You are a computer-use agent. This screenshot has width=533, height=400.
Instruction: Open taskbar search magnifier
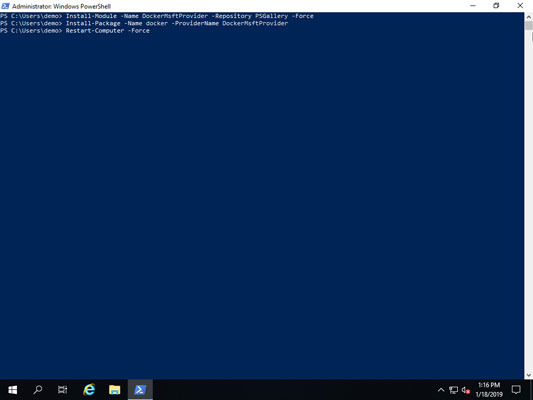tap(37, 390)
